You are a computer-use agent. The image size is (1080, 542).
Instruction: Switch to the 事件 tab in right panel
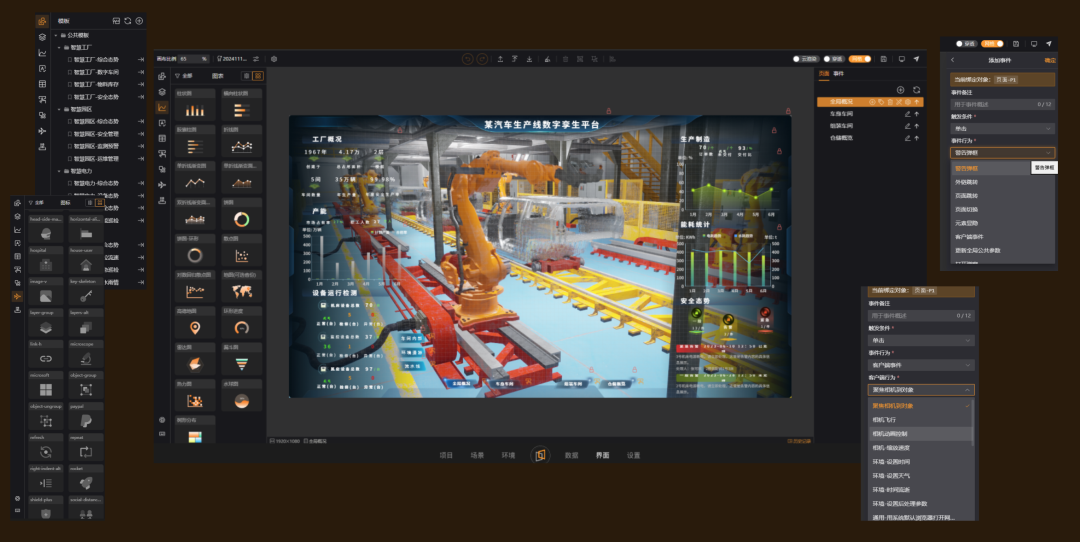tap(838, 74)
